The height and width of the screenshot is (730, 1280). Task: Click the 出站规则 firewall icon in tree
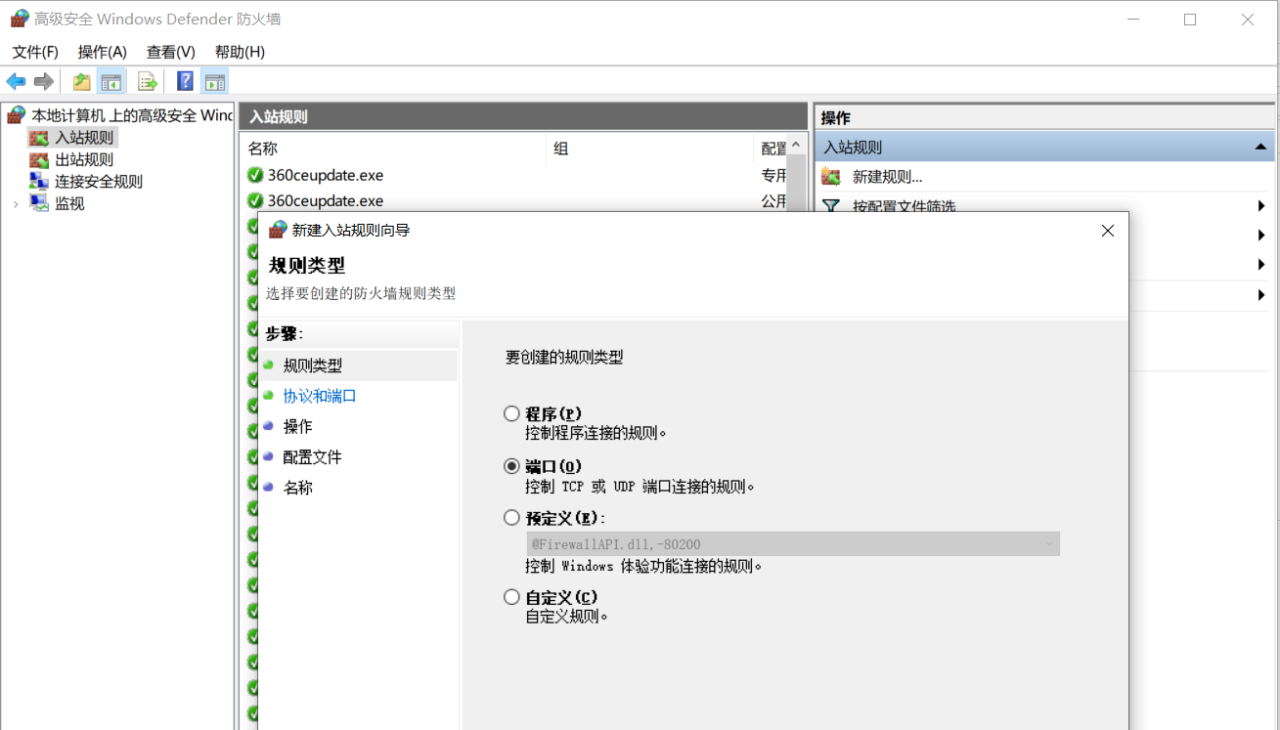tap(39, 160)
